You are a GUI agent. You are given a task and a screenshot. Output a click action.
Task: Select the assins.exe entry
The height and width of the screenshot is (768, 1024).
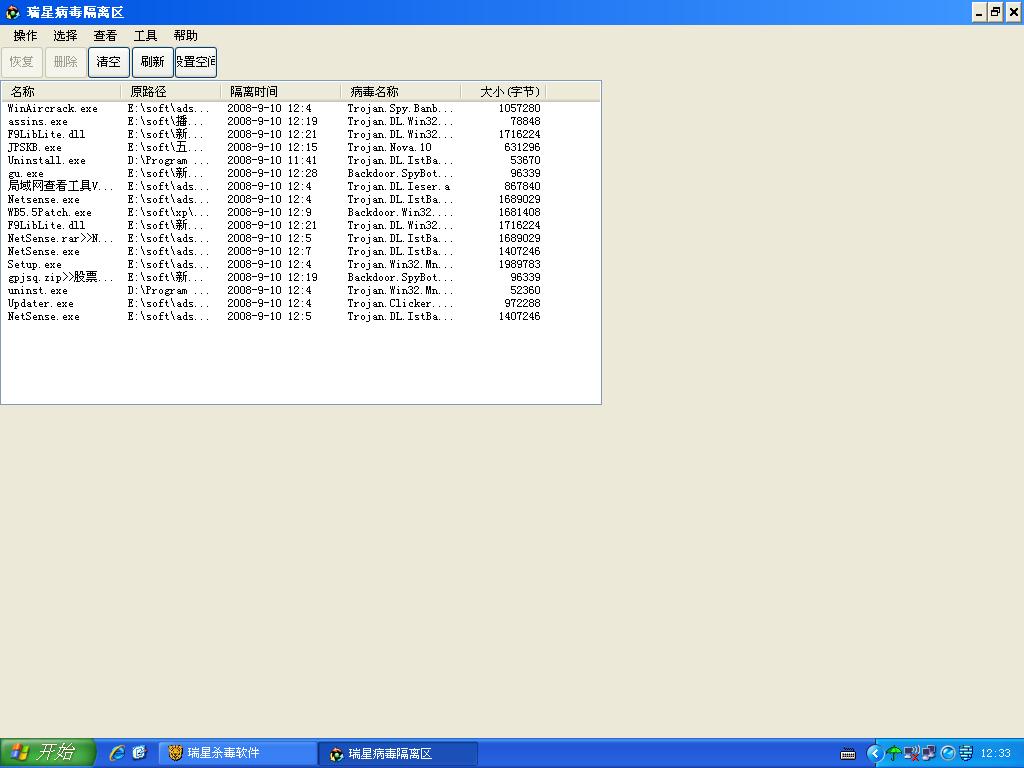point(38,121)
